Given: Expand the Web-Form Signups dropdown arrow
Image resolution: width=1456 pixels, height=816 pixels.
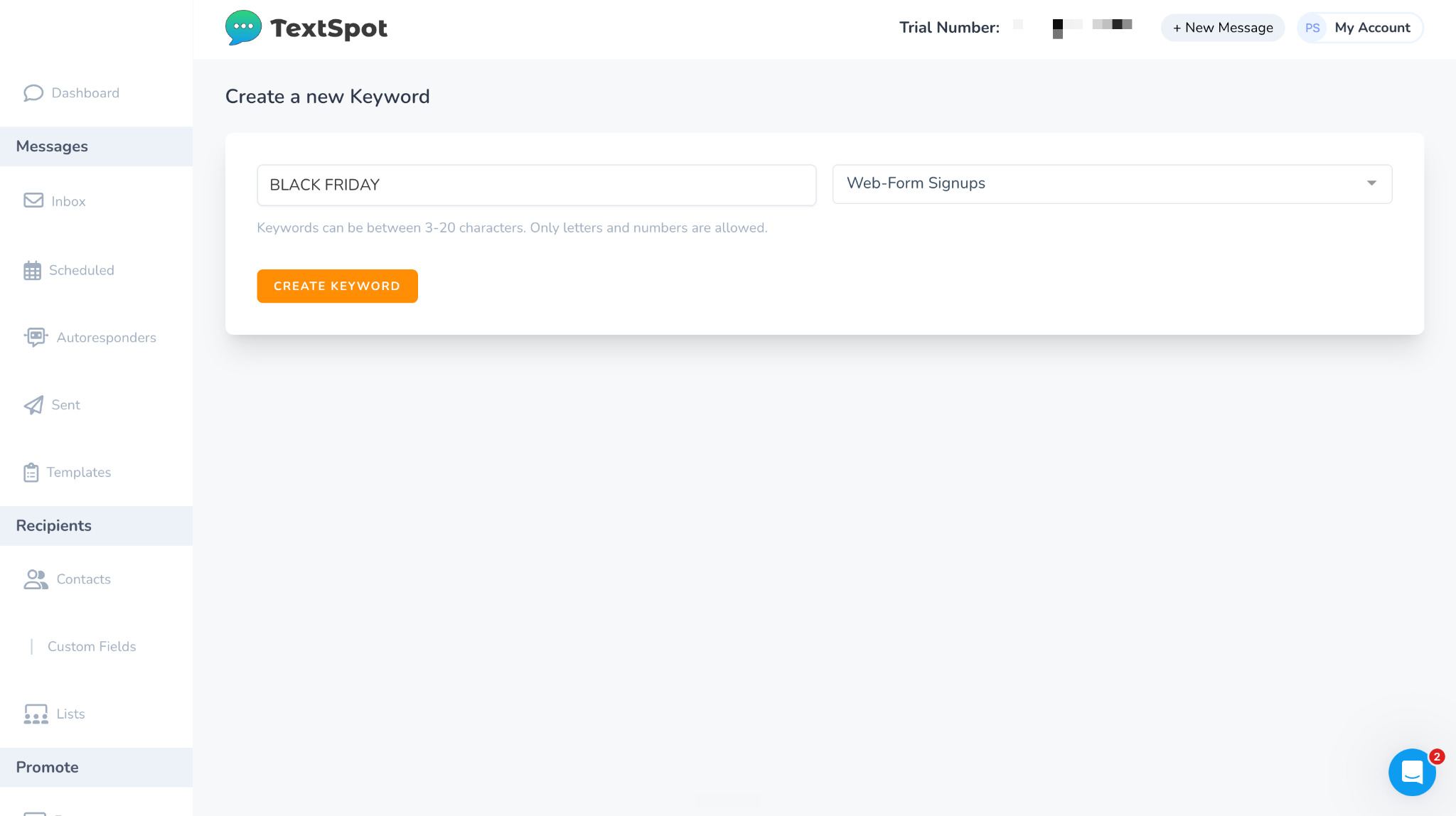Looking at the screenshot, I should [x=1371, y=183].
